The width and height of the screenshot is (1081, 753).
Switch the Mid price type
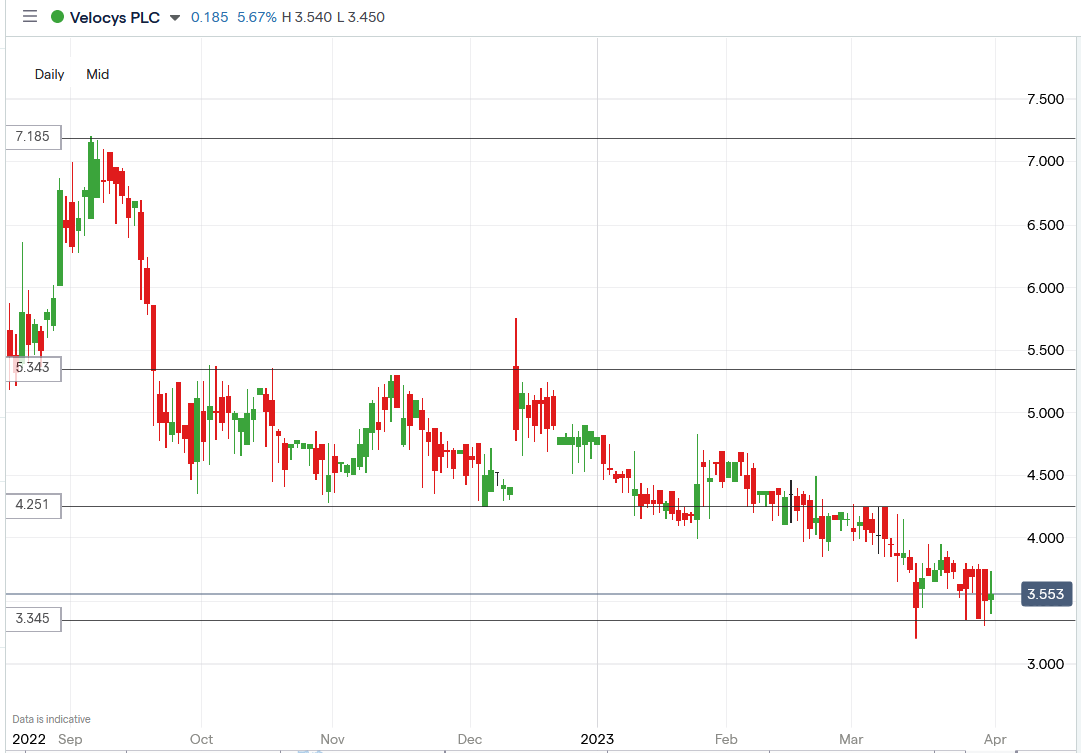click(x=97, y=74)
